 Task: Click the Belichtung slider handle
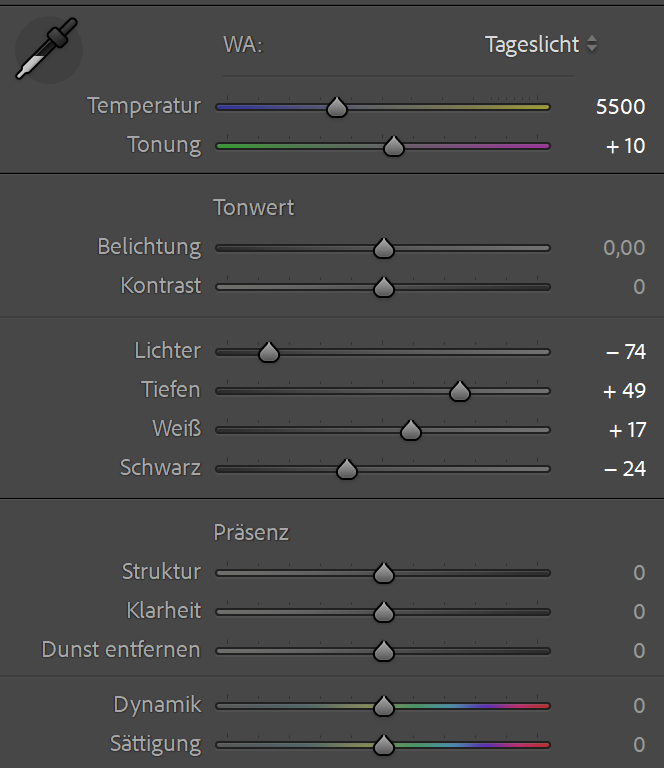click(383, 248)
